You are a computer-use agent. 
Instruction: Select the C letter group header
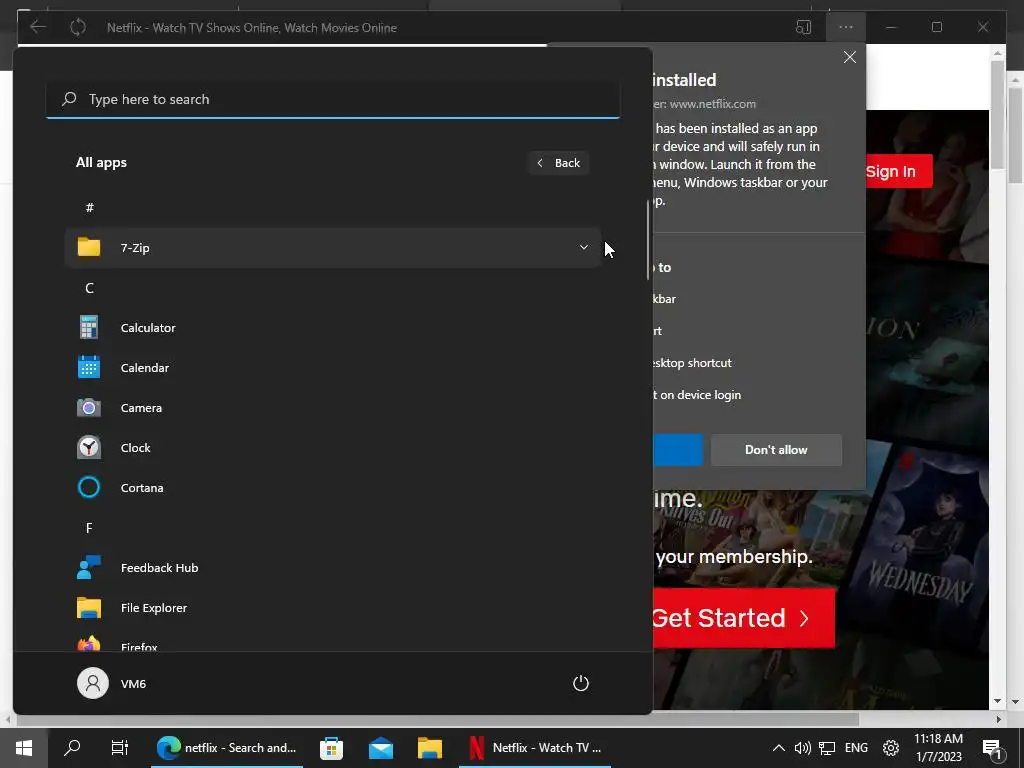pos(89,288)
